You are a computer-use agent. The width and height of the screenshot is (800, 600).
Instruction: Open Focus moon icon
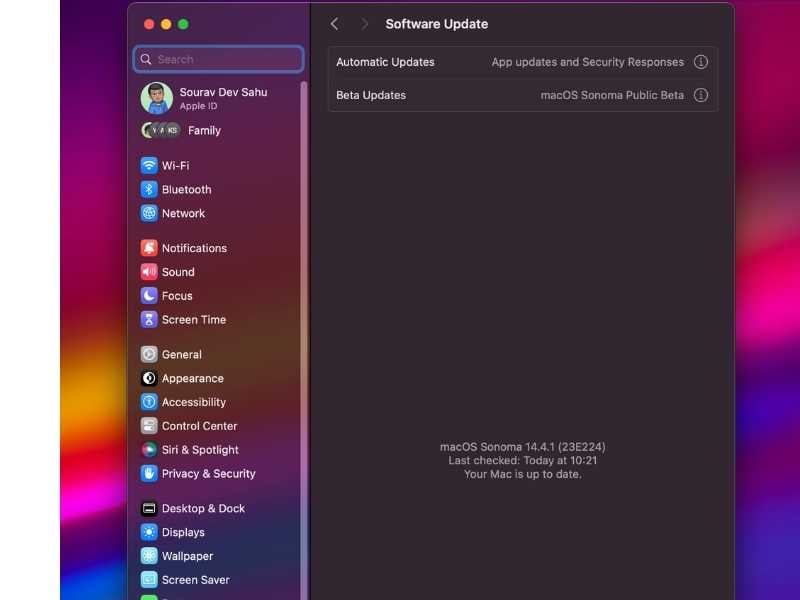coord(149,296)
